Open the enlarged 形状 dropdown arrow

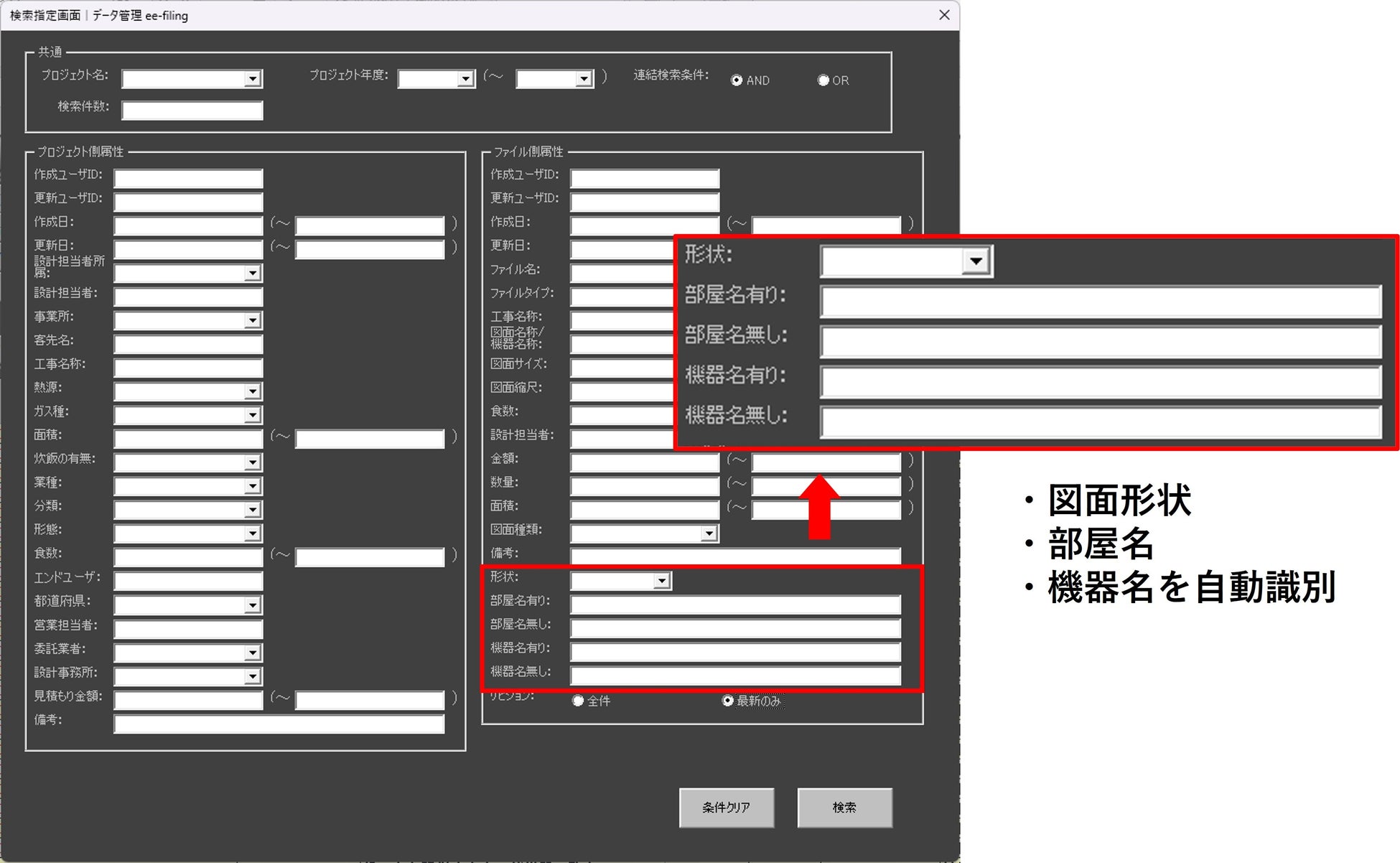(x=976, y=261)
